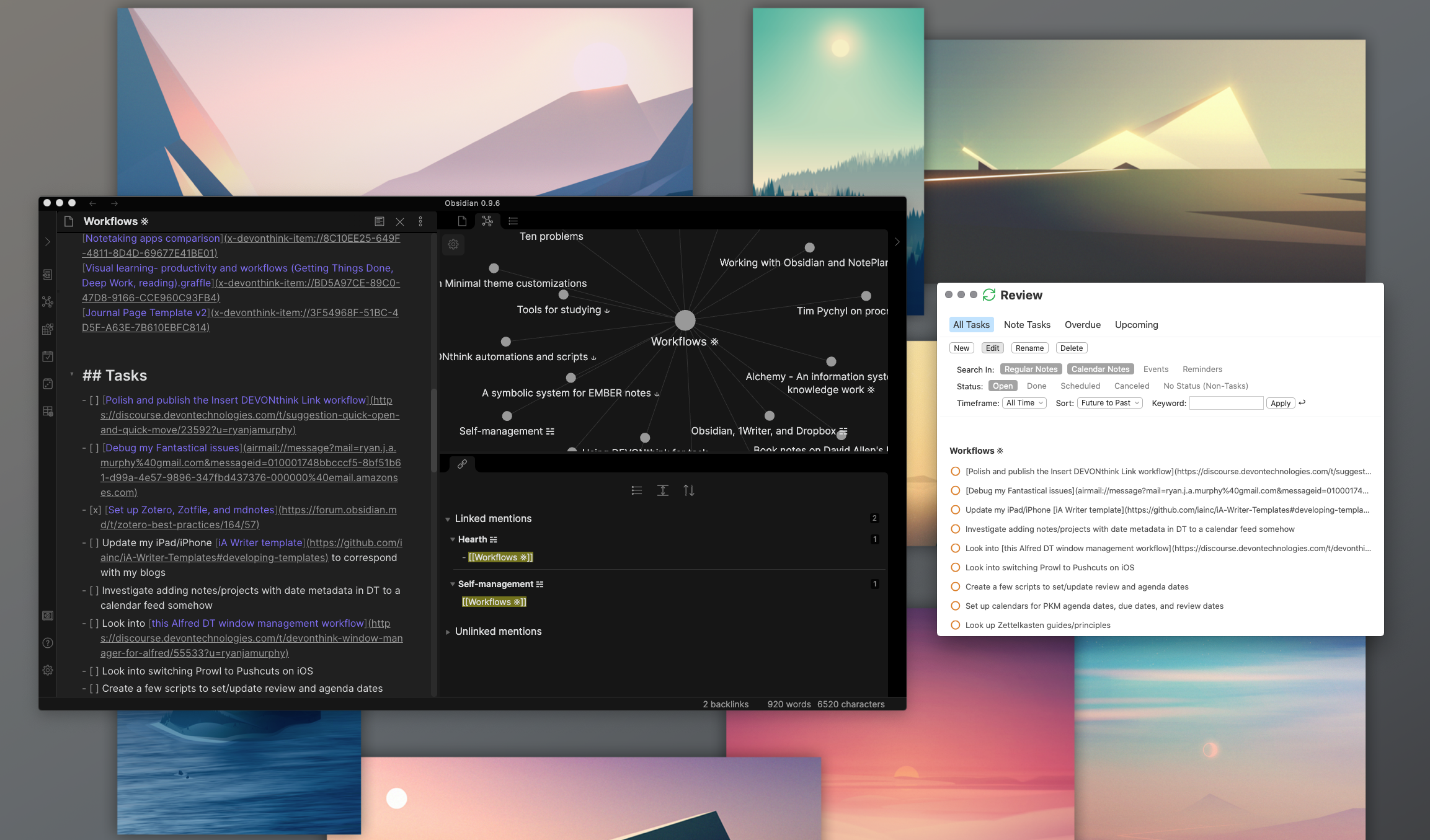This screenshot has height=840, width=1430.
Task: Open the Notetaking apps comparison link
Action: pyautogui.click(x=153, y=238)
